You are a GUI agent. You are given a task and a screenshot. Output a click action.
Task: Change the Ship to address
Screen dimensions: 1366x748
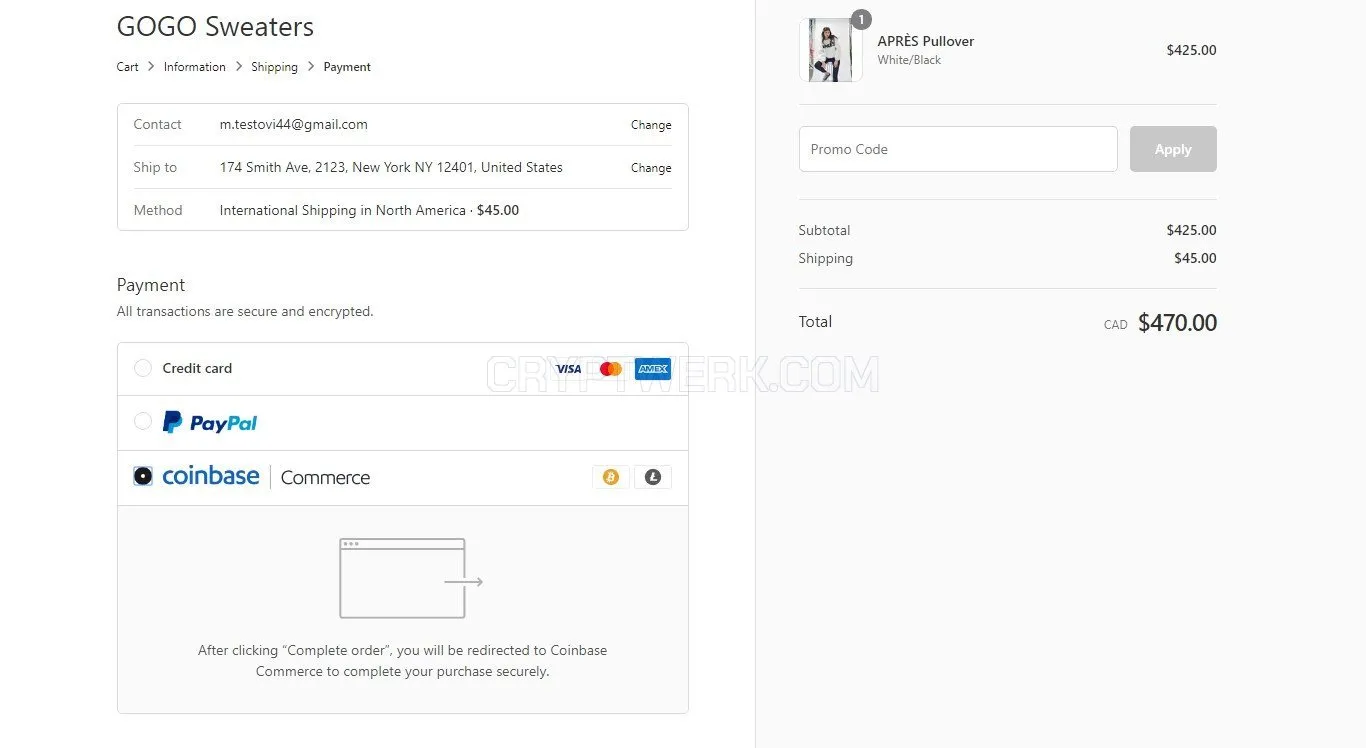pyautogui.click(x=651, y=168)
